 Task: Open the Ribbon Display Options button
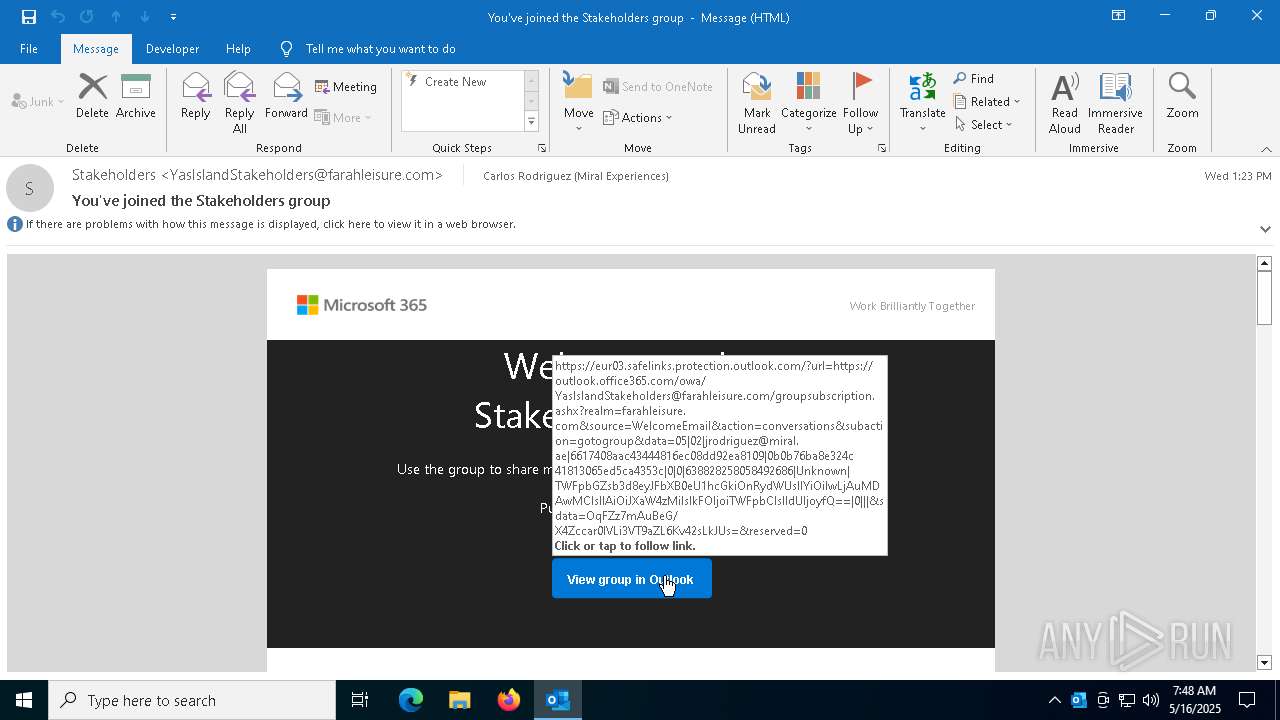tap(1118, 16)
